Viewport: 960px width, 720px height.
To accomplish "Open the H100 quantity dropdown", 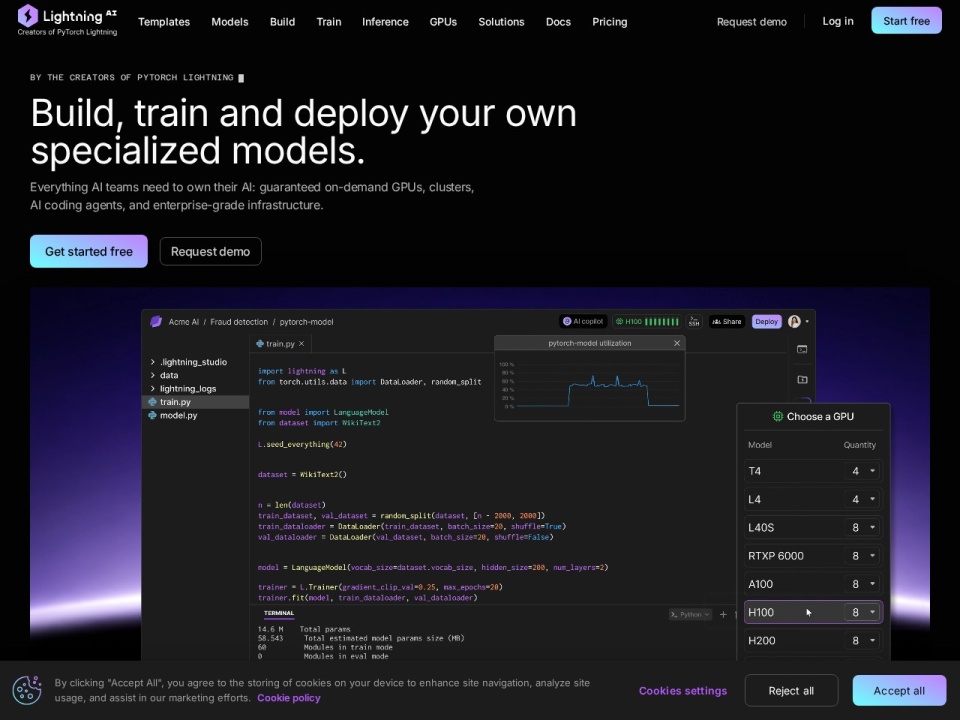I will pyautogui.click(x=863, y=612).
